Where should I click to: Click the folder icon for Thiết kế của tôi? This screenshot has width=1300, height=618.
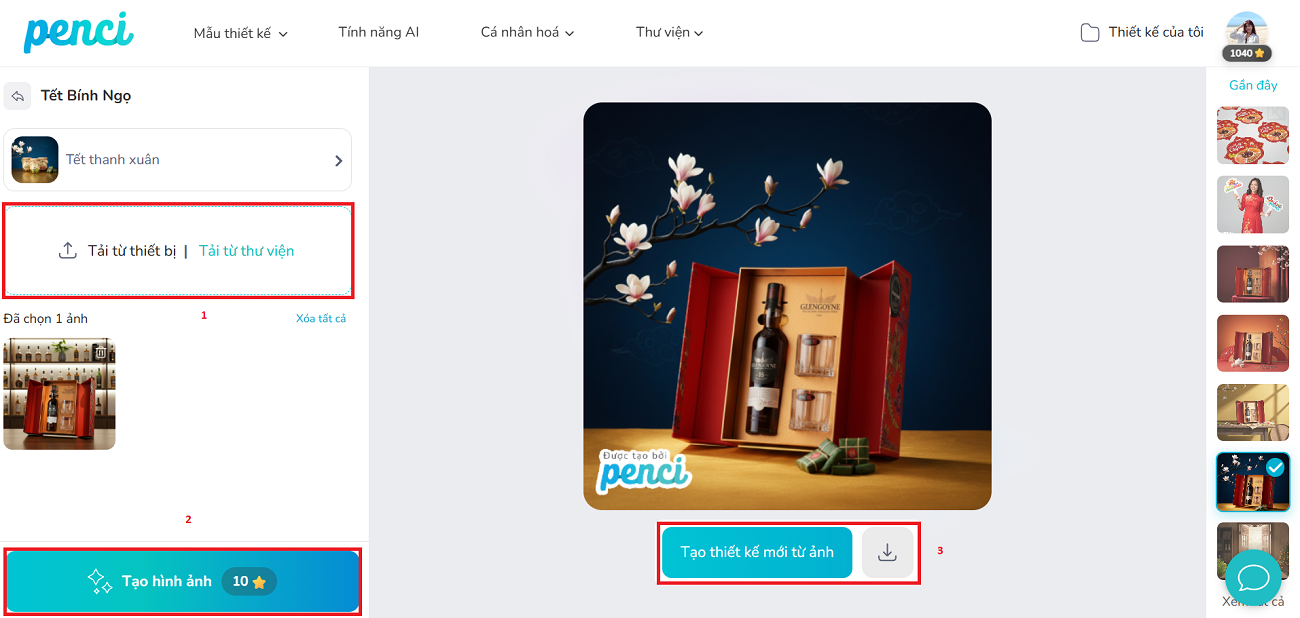pyautogui.click(x=1089, y=33)
